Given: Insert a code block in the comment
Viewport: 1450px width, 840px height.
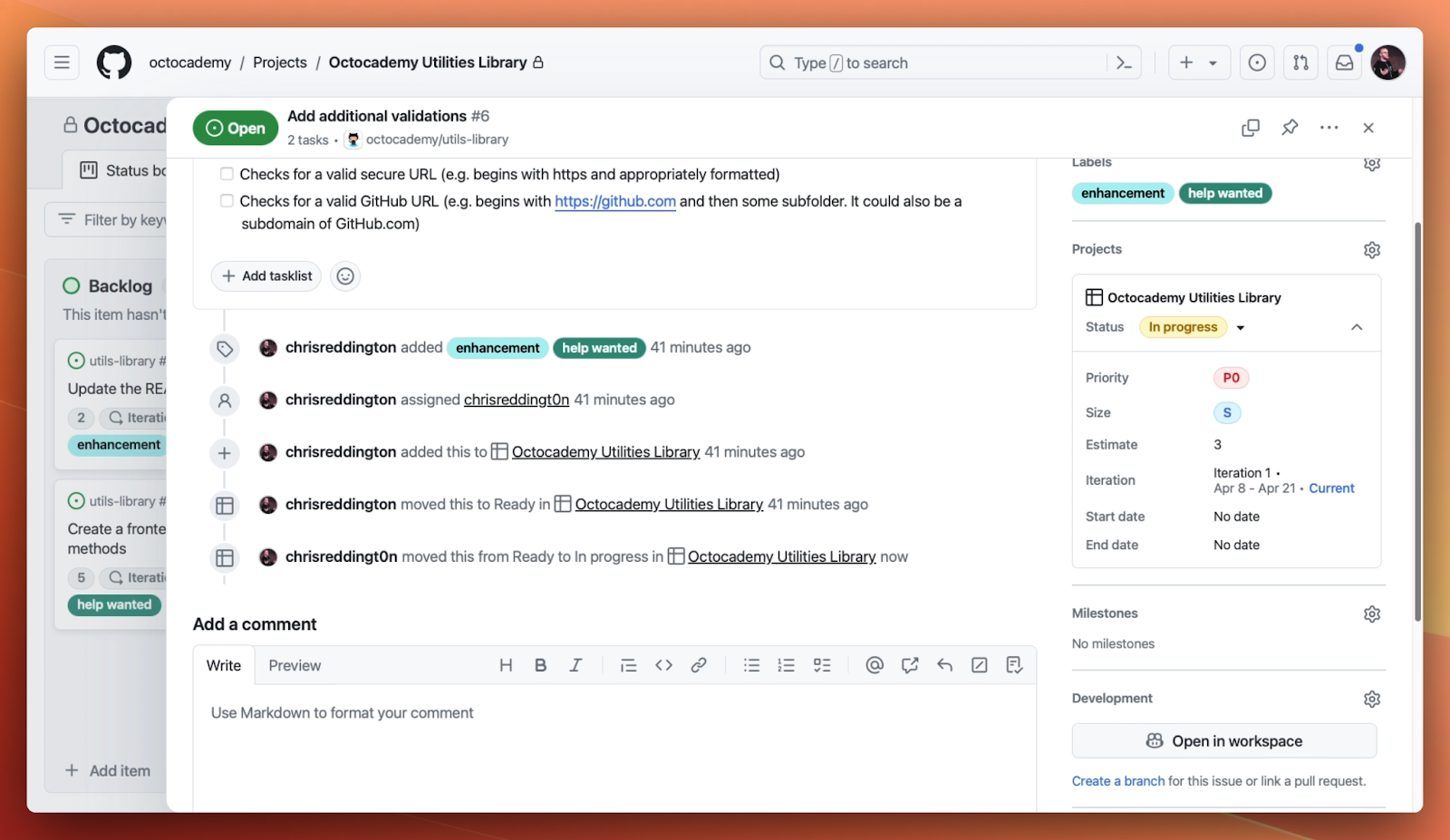Looking at the screenshot, I should [663, 664].
